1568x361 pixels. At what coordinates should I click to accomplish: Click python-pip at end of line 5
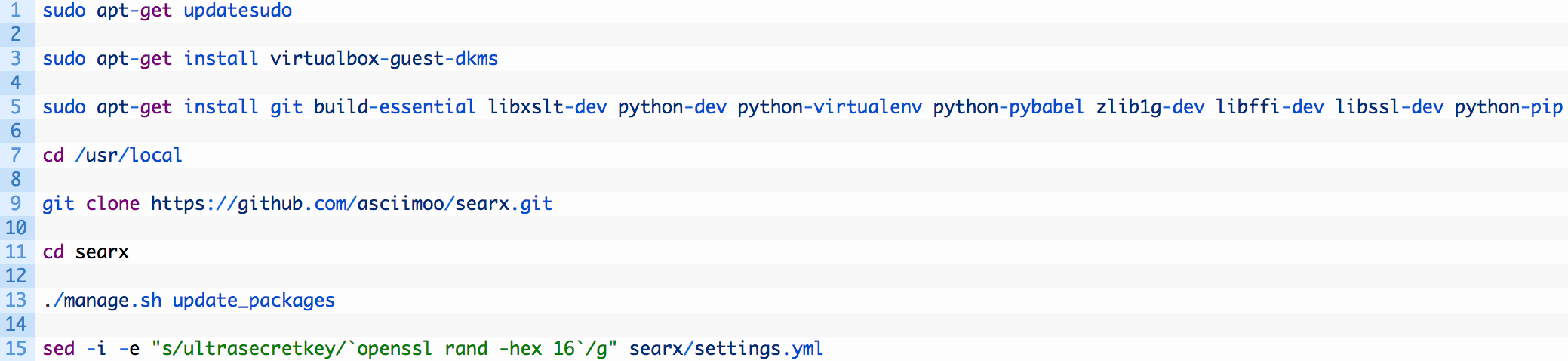(x=1508, y=107)
